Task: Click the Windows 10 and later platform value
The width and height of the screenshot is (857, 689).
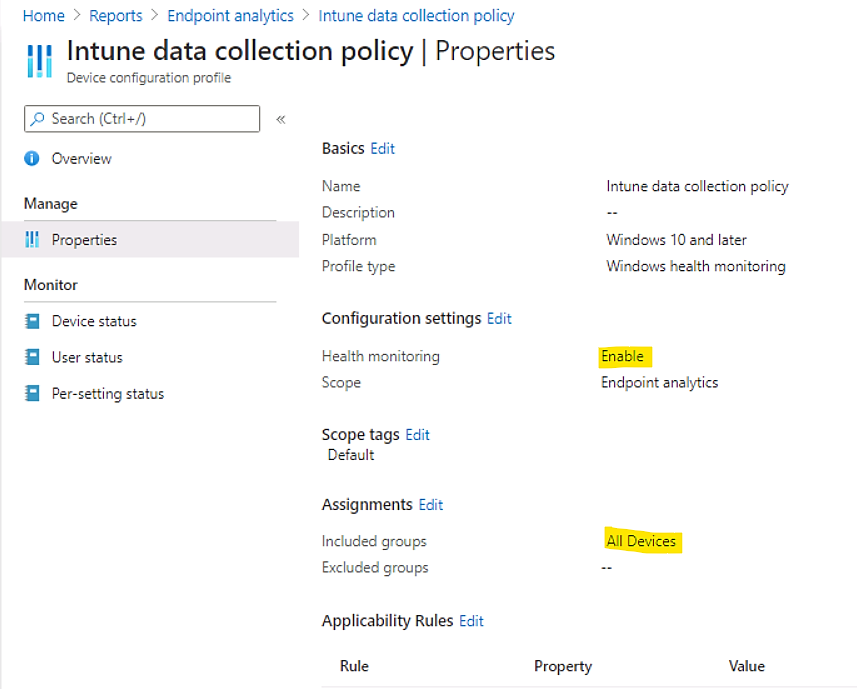Action: tap(676, 240)
